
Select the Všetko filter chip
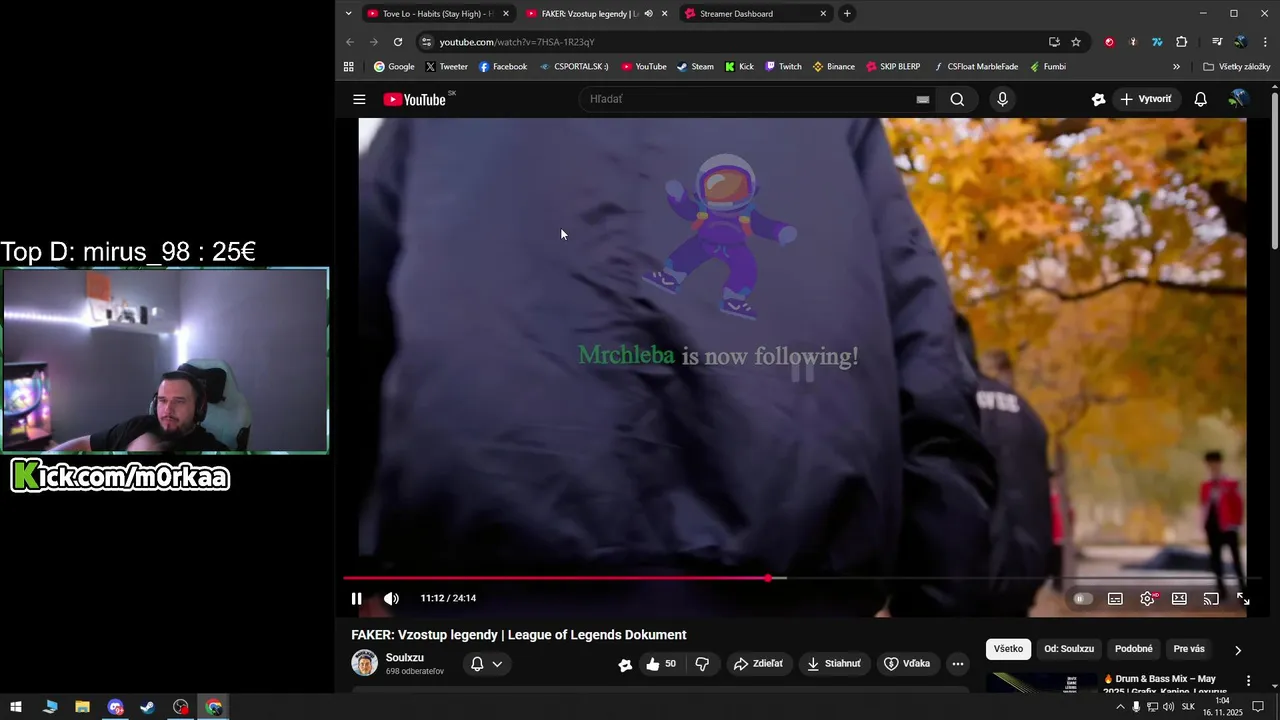pos(1008,649)
